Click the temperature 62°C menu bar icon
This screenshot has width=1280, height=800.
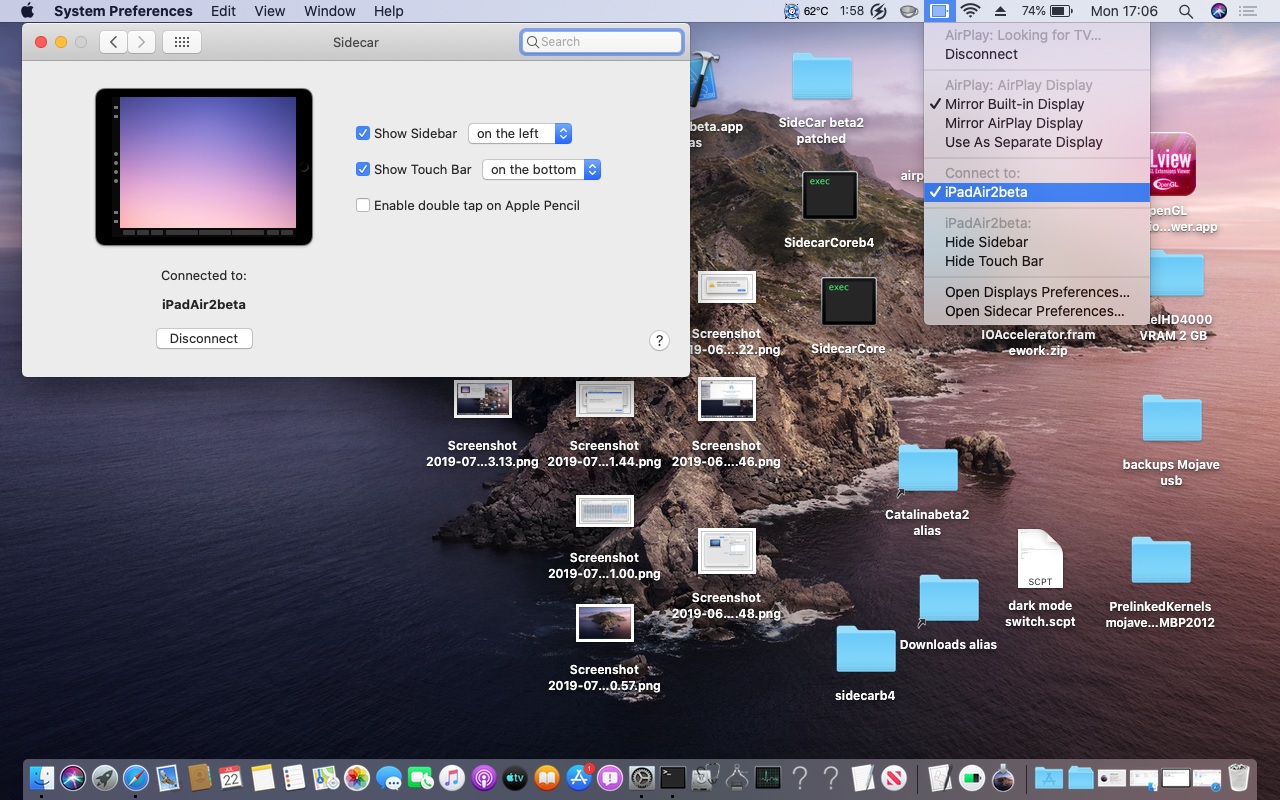pos(807,11)
